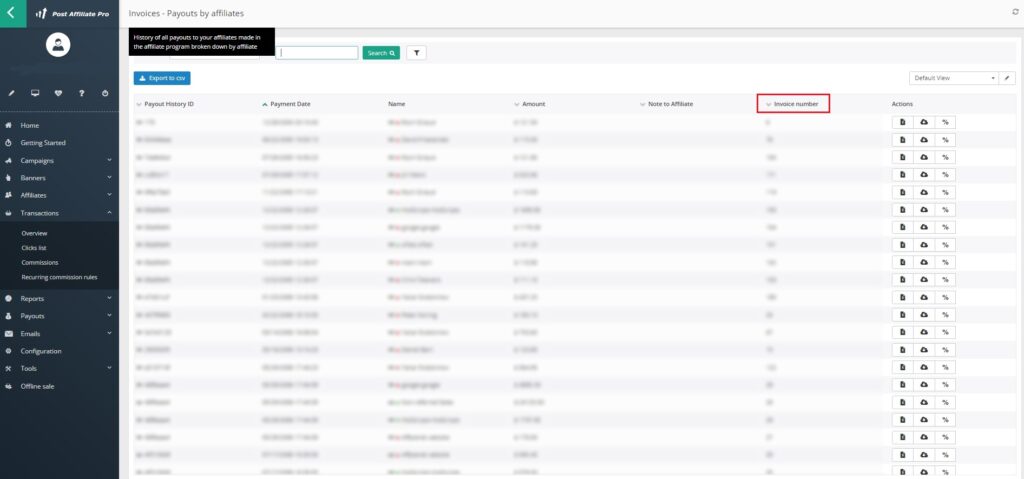This screenshot has width=1024, height=479.
Task: Sort by the Invoice number column header
Action: pos(796,104)
